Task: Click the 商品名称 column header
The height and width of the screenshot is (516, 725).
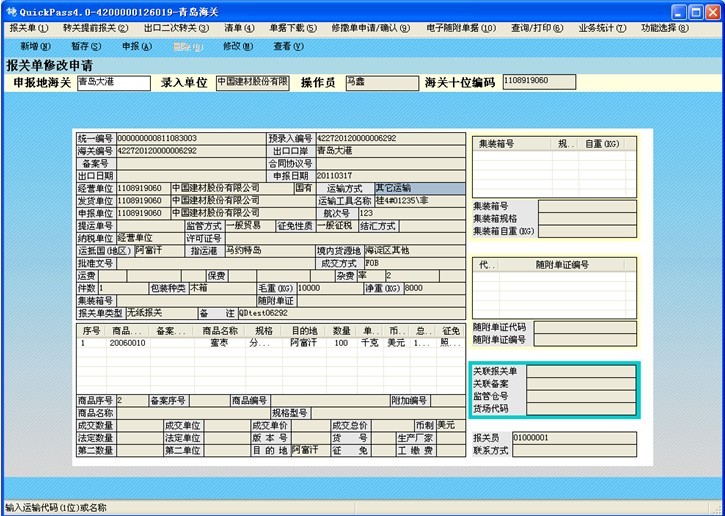Action: [220, 331]
